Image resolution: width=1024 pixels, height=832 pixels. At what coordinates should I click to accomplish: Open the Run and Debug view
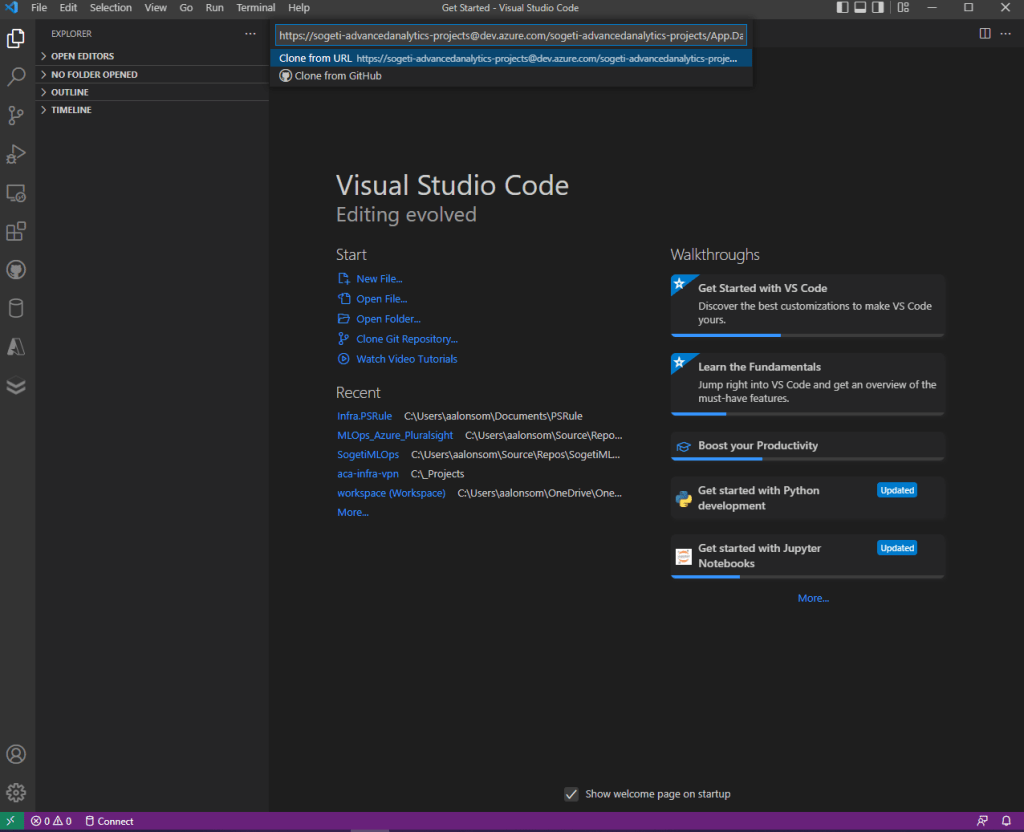[x=16, y=154]
